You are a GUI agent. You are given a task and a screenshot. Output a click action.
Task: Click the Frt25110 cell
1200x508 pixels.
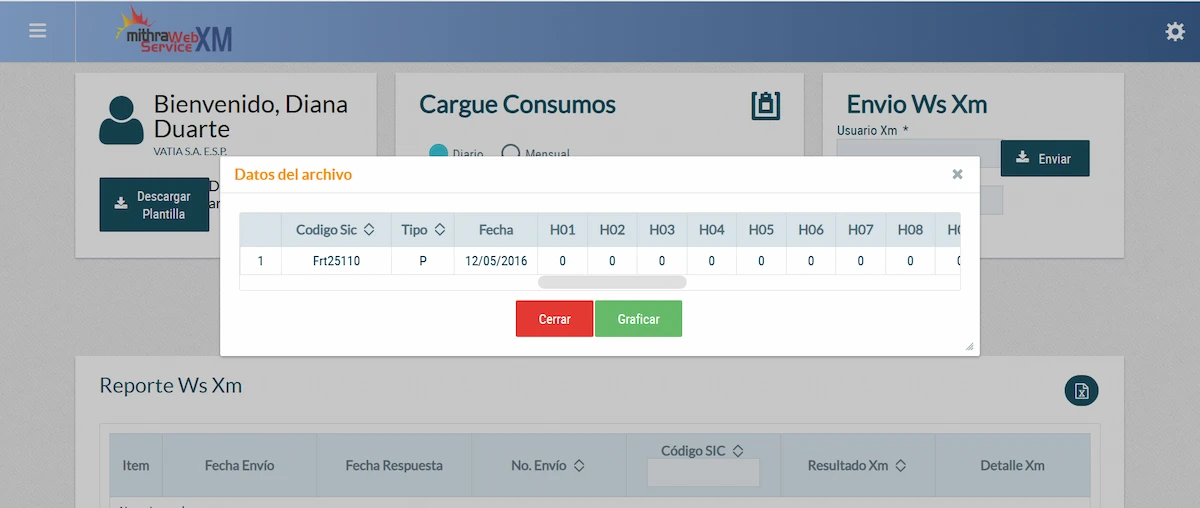coord(336,261)
